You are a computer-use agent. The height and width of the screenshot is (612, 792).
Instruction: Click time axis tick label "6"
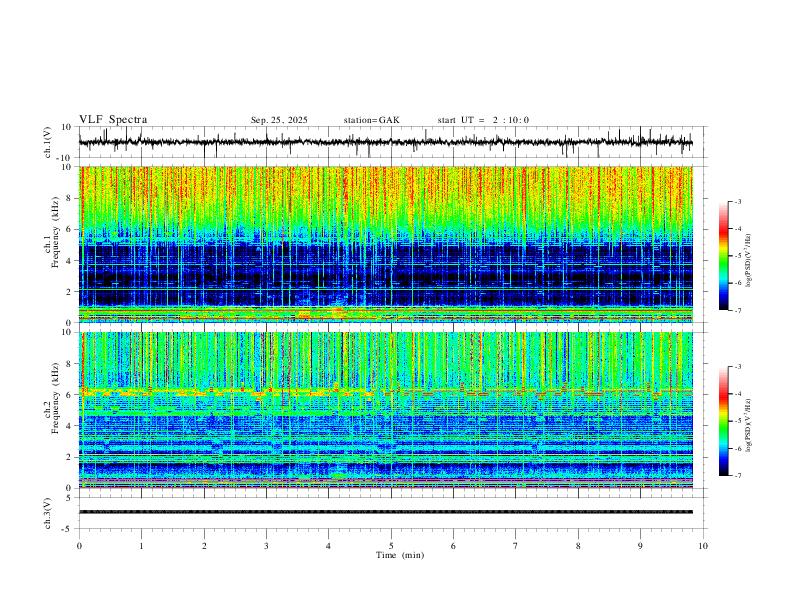pos(454,546)
